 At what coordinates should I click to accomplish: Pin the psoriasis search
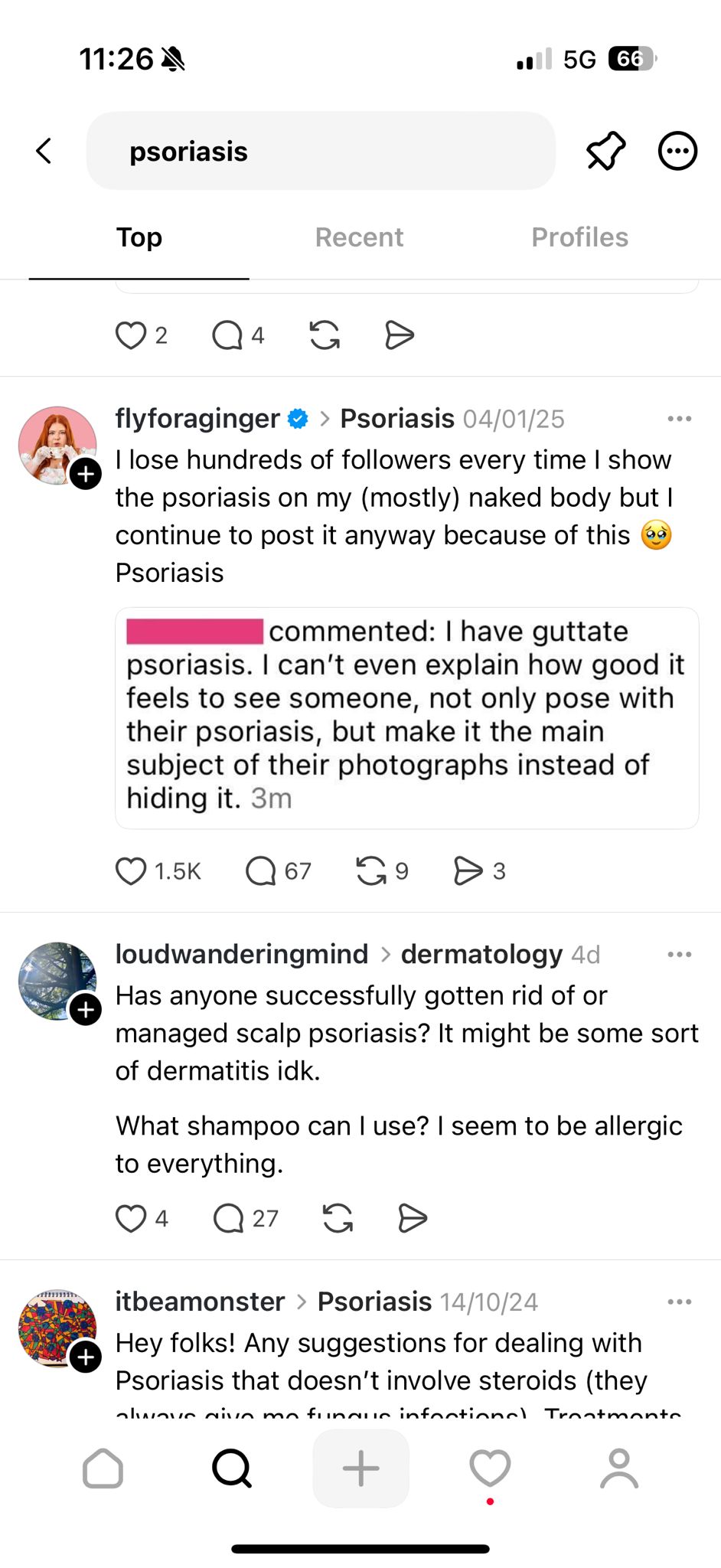(x=605, y=151)
